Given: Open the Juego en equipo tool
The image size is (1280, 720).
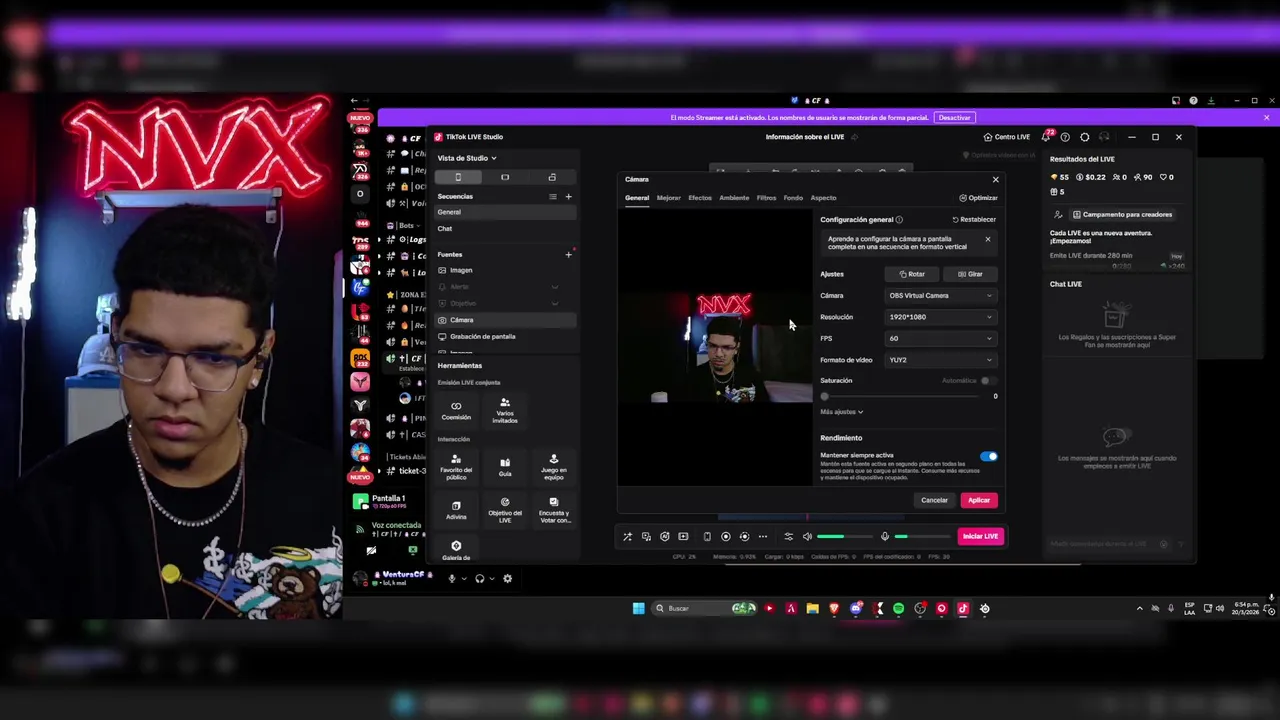Looking at the screenshot, I should tap(553, 466).
